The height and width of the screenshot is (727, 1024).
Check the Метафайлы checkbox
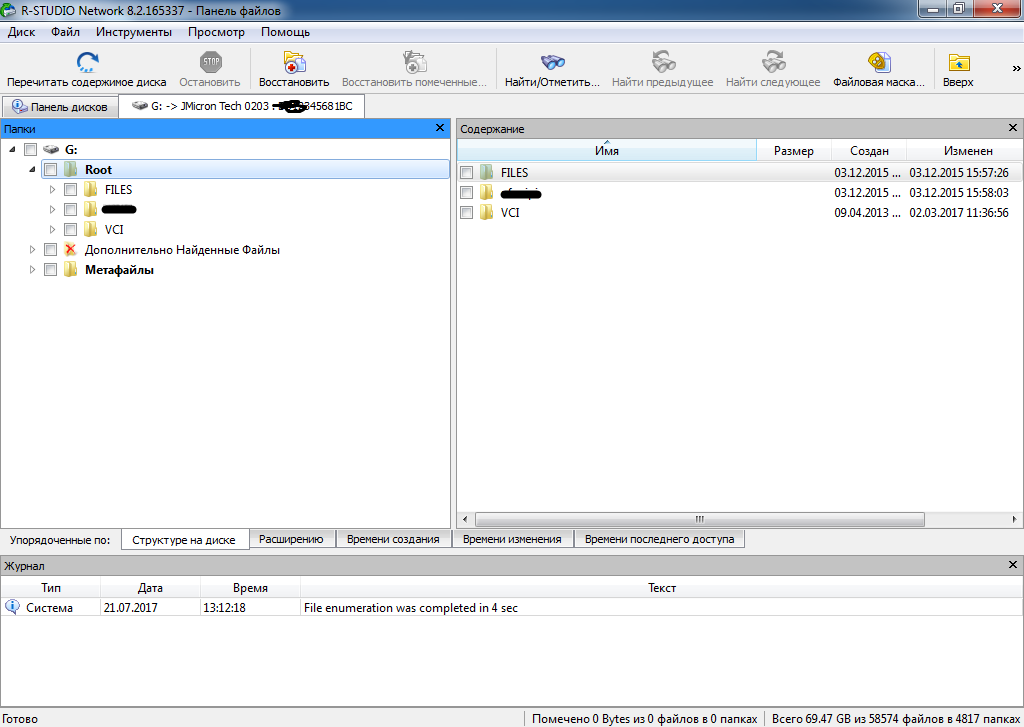pos(50,270)
